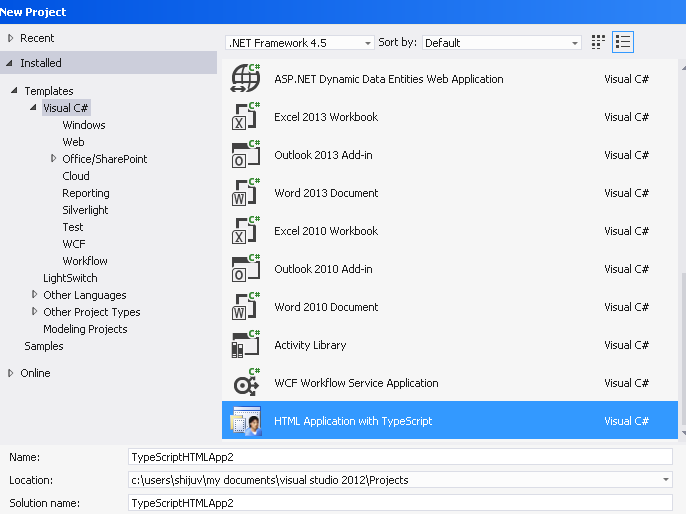Image resolution: width=686 pixels, height=514 pixels.
Task: Select 'Excel 2010 Workbook' template name
Action: tap(326, 231)
